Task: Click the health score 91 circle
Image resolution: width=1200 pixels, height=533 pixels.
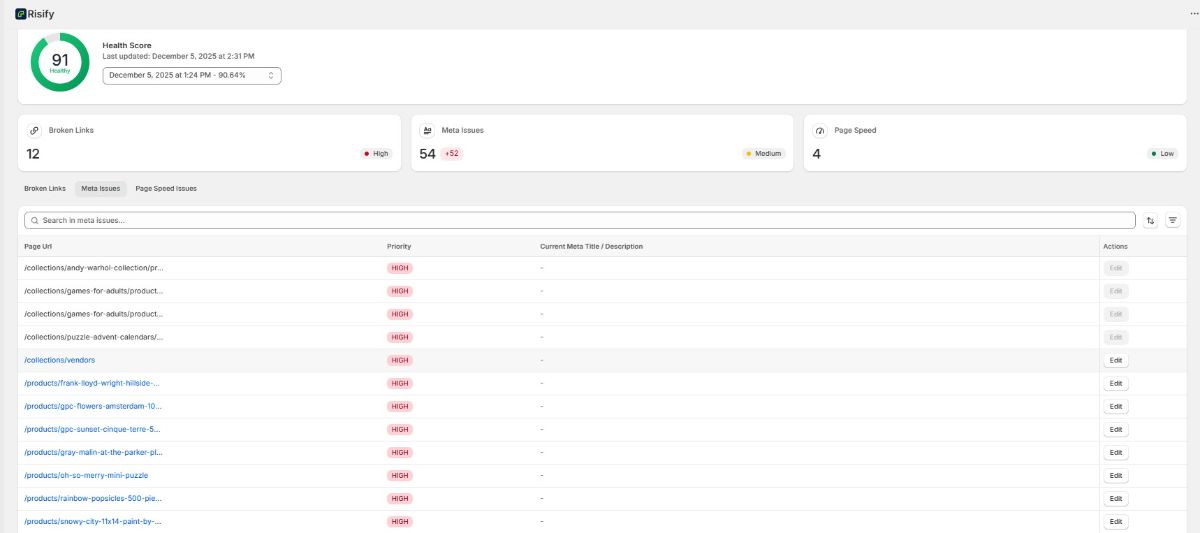Action: click(x=60, y=62)
